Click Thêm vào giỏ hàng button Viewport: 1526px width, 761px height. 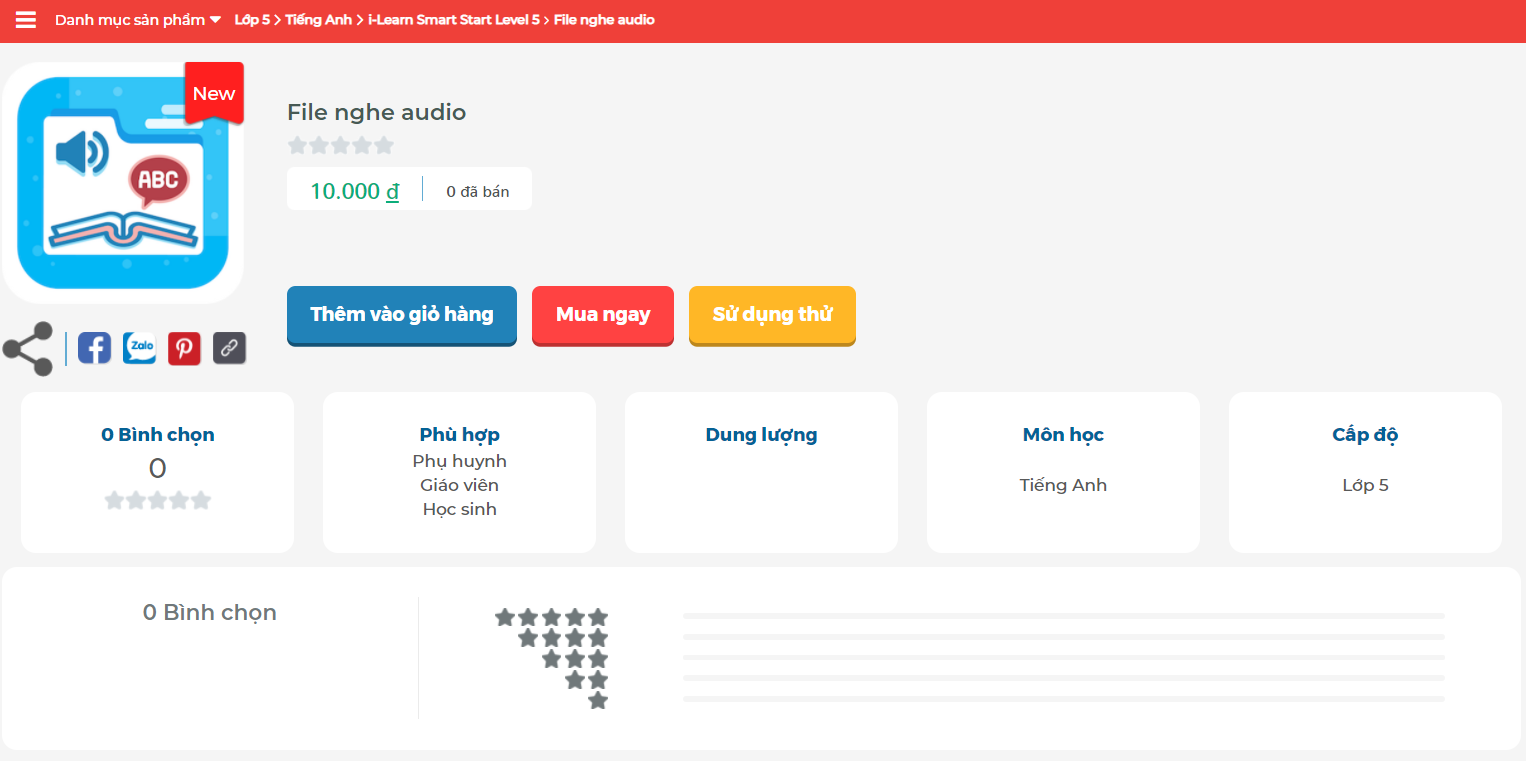coord(402,315)
